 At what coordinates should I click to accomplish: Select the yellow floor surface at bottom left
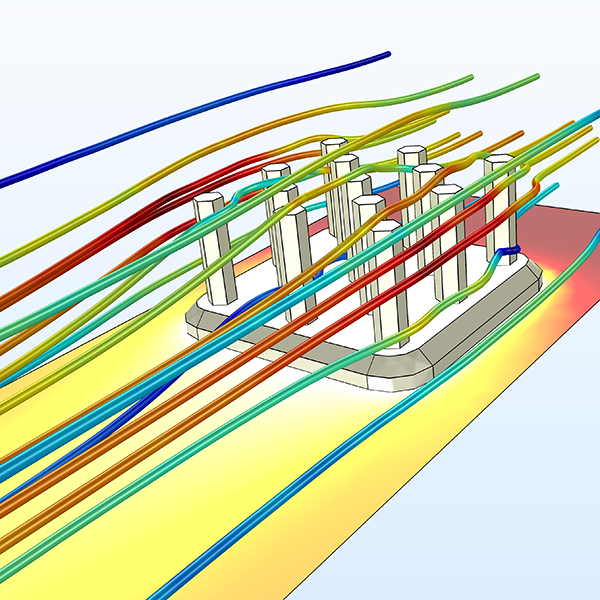60,420
